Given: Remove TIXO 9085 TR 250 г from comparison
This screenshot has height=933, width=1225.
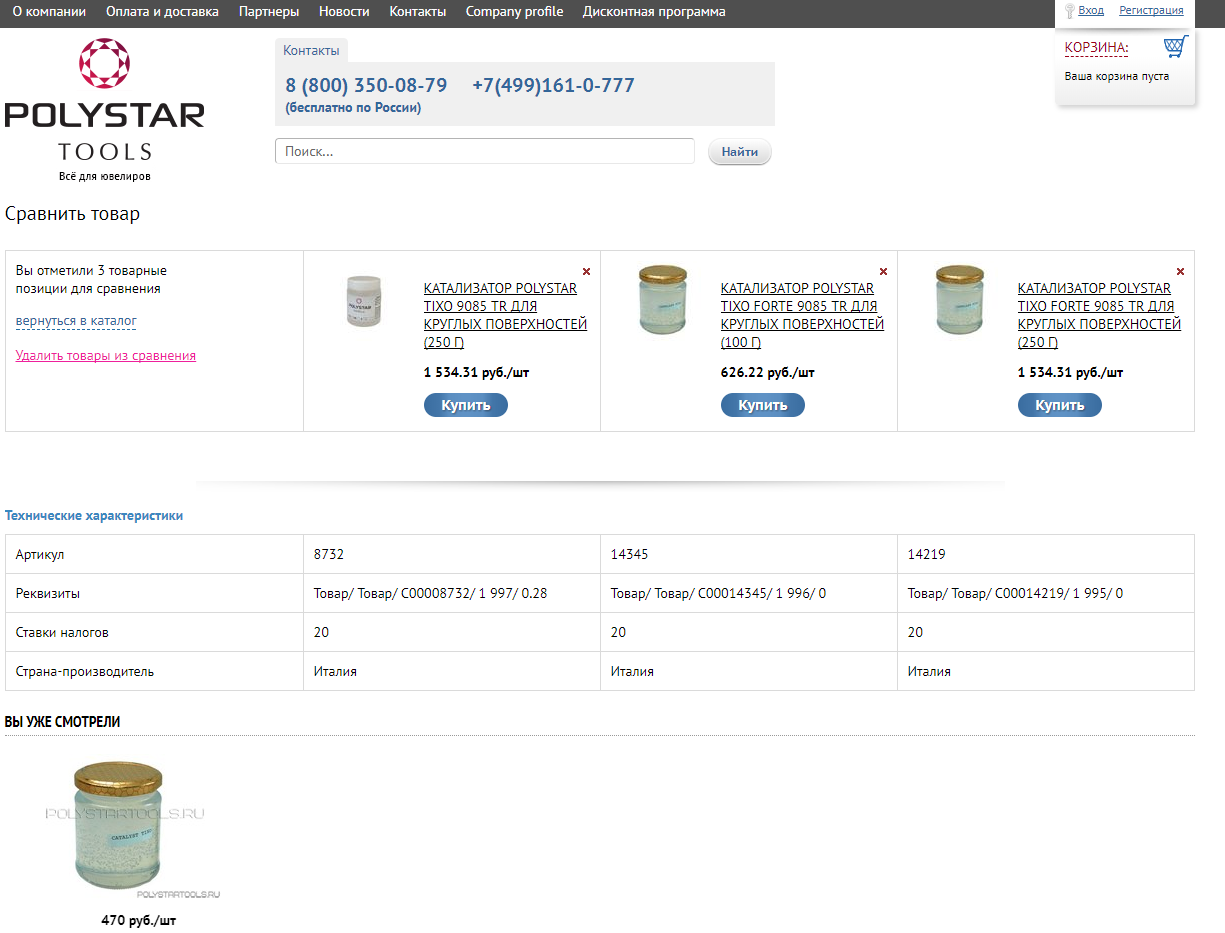Looking at the screenshot, I should [x=586, y=271].
